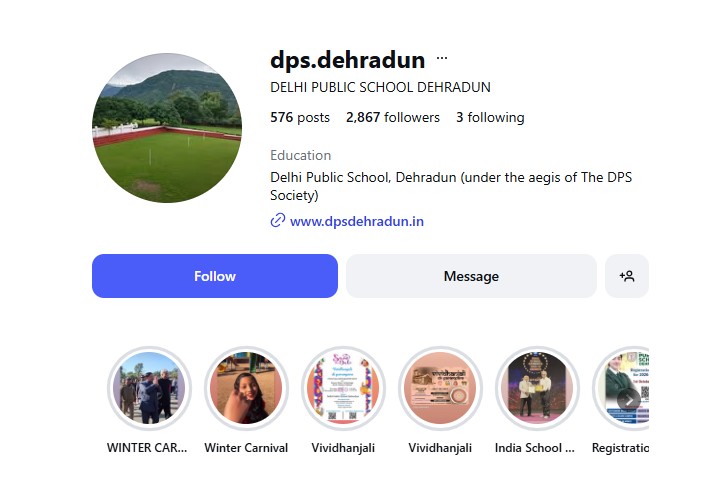Screen dimensions: 728x485
Task: Open the WINTER CAR... story highlight
Action: point(149,388)
